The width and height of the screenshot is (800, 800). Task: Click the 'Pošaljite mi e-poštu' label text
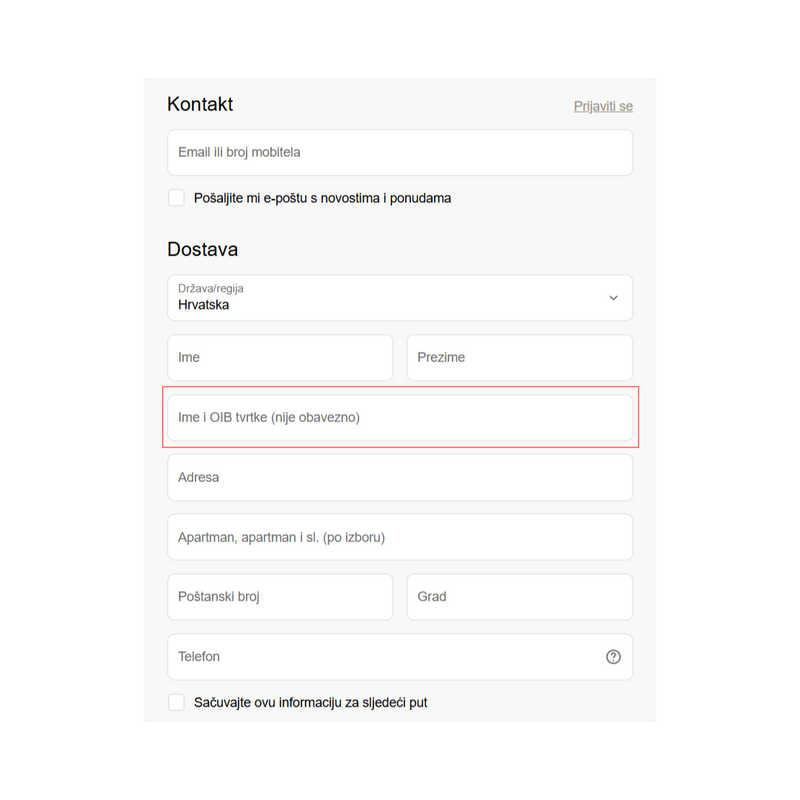(322, 198)
